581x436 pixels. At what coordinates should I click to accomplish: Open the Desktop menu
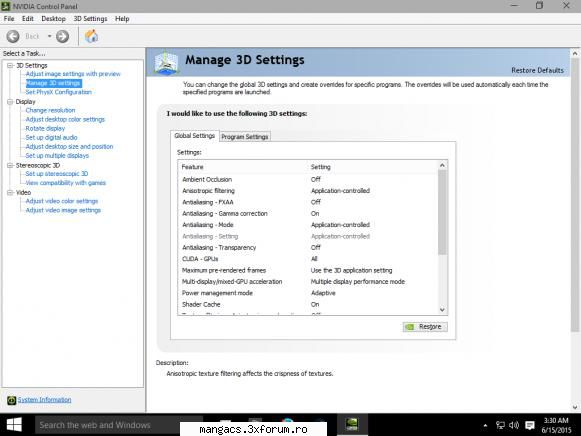point(53,19)
